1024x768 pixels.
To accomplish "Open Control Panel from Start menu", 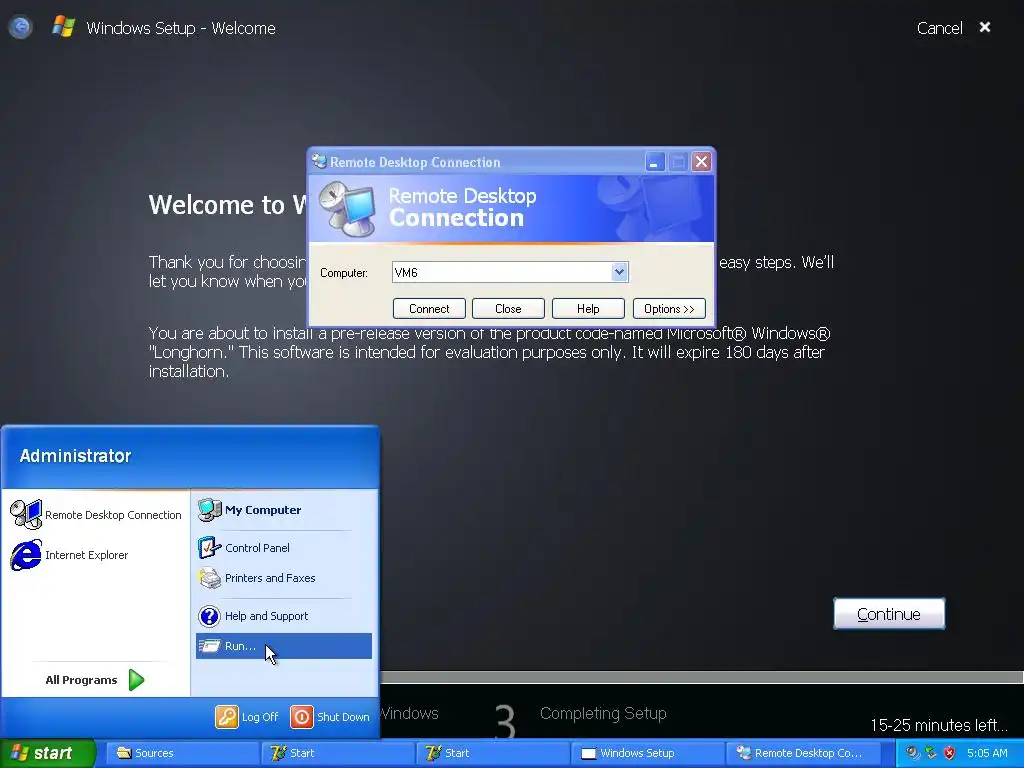I will (x=283, y=548).
